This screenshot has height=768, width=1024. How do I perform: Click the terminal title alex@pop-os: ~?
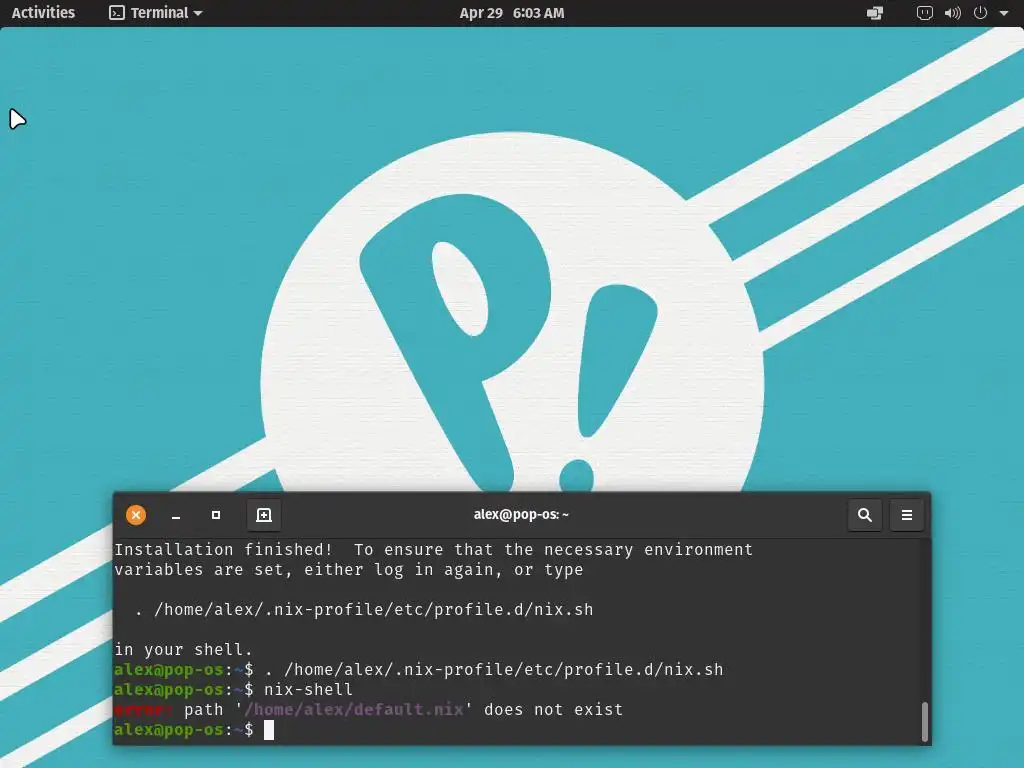[x=521, y=515]
